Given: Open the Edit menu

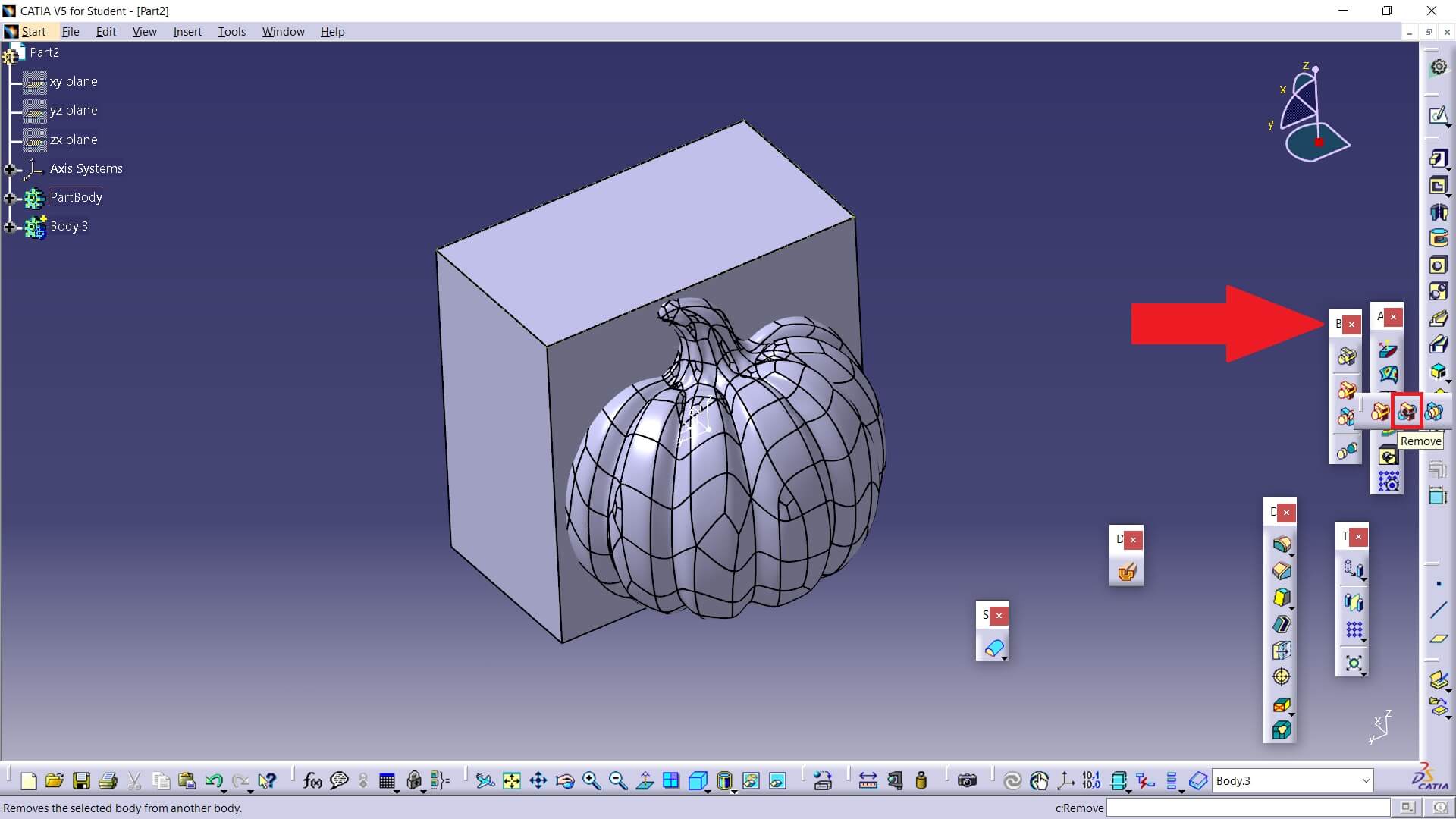Looking at the screenshot, I should coord(105,31).
